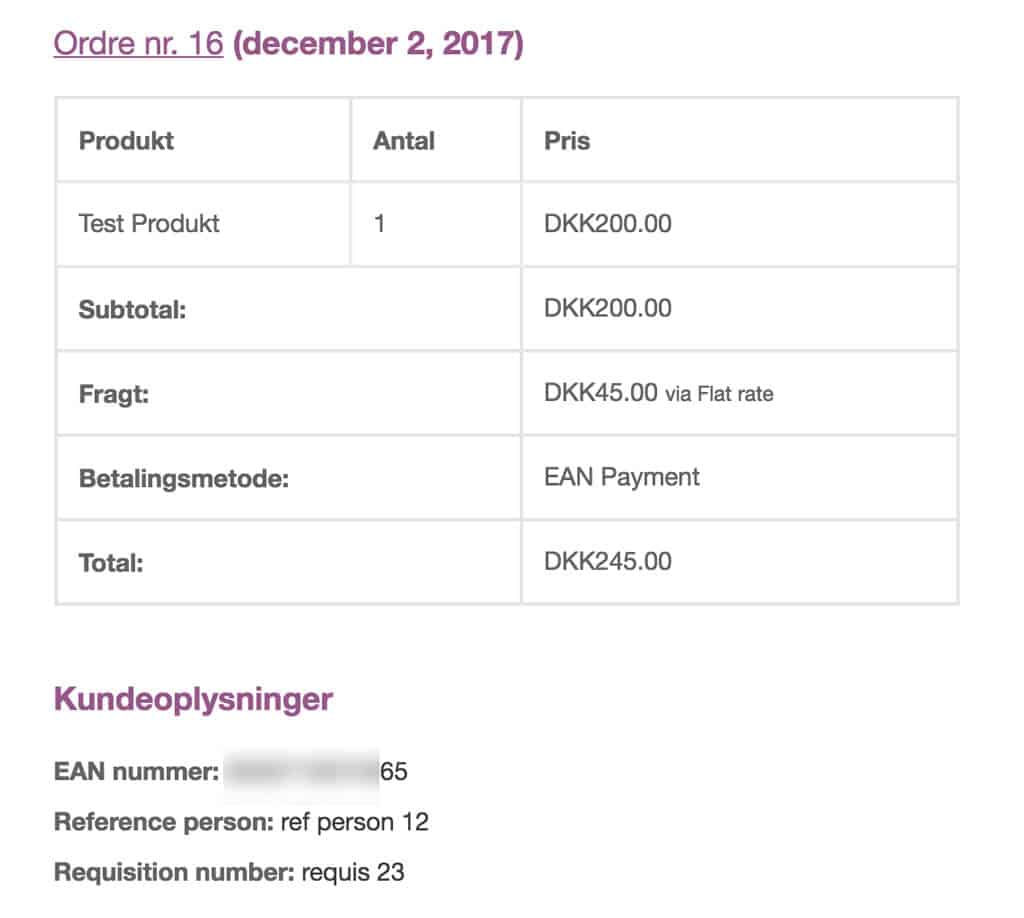Click the Requisition number value requis 23
Screen dimensions: 1024x918
point(353,872)
